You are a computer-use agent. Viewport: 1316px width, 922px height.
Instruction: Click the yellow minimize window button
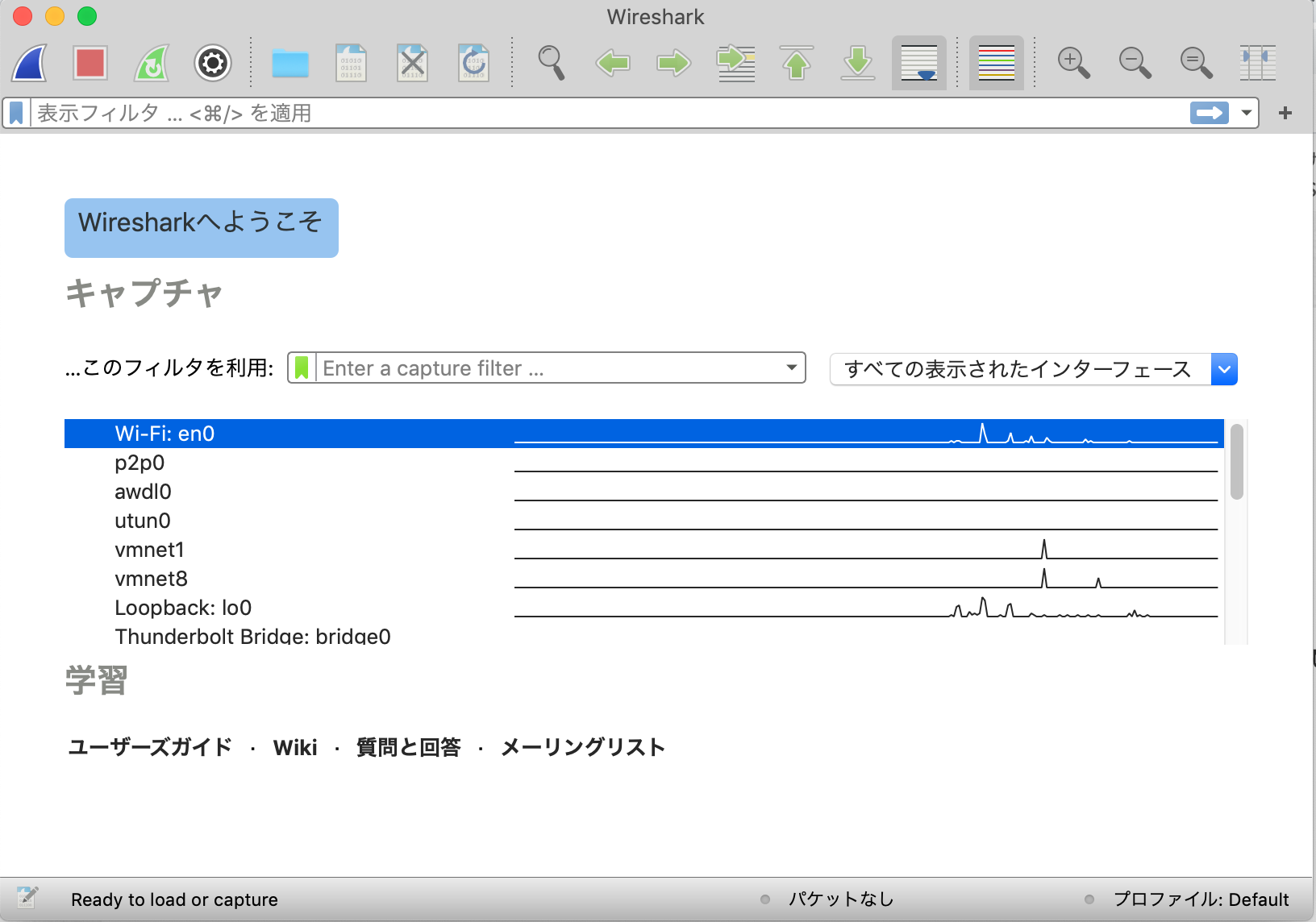[55, 16]
